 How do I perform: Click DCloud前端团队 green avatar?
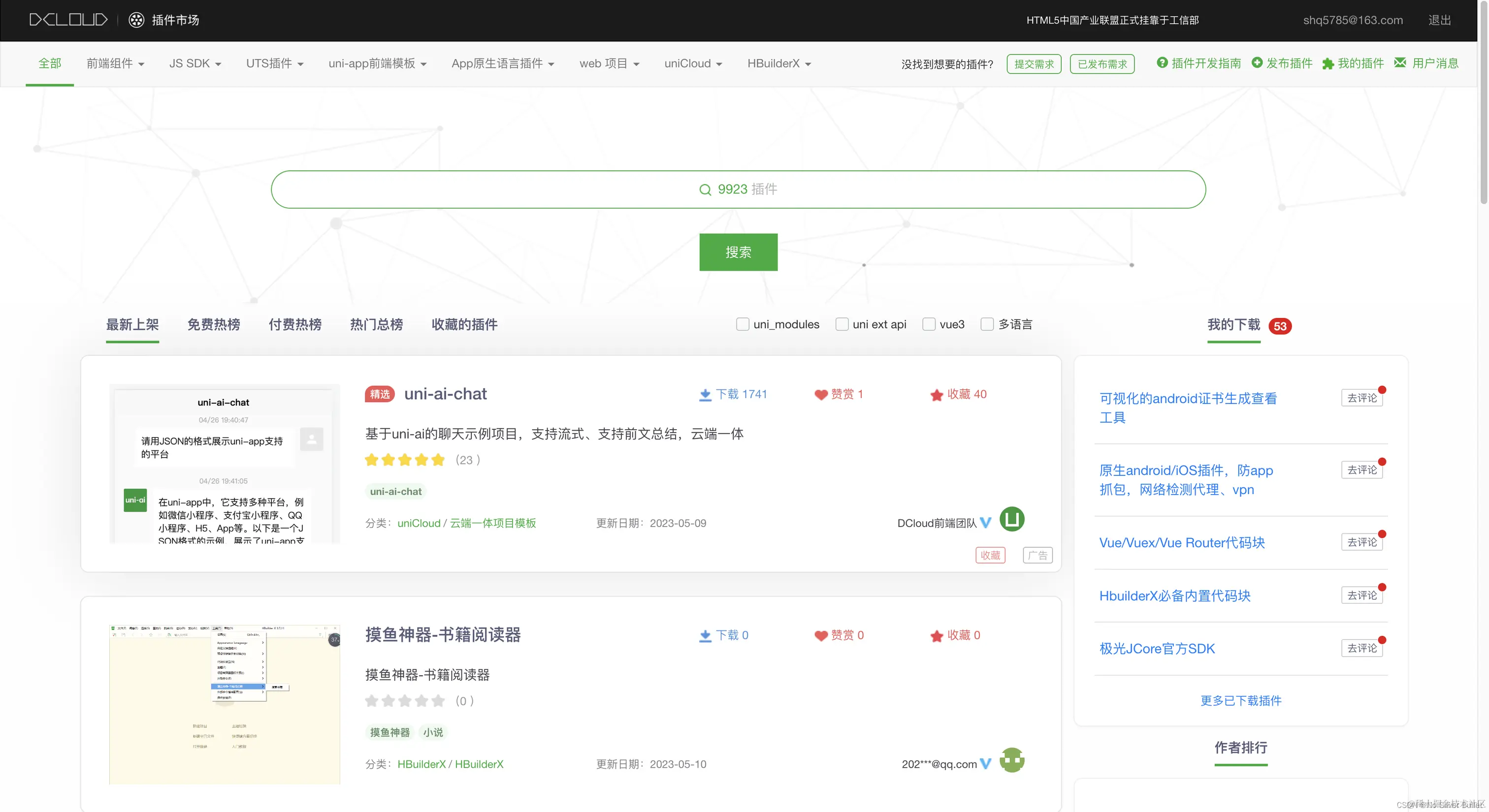1012,519
